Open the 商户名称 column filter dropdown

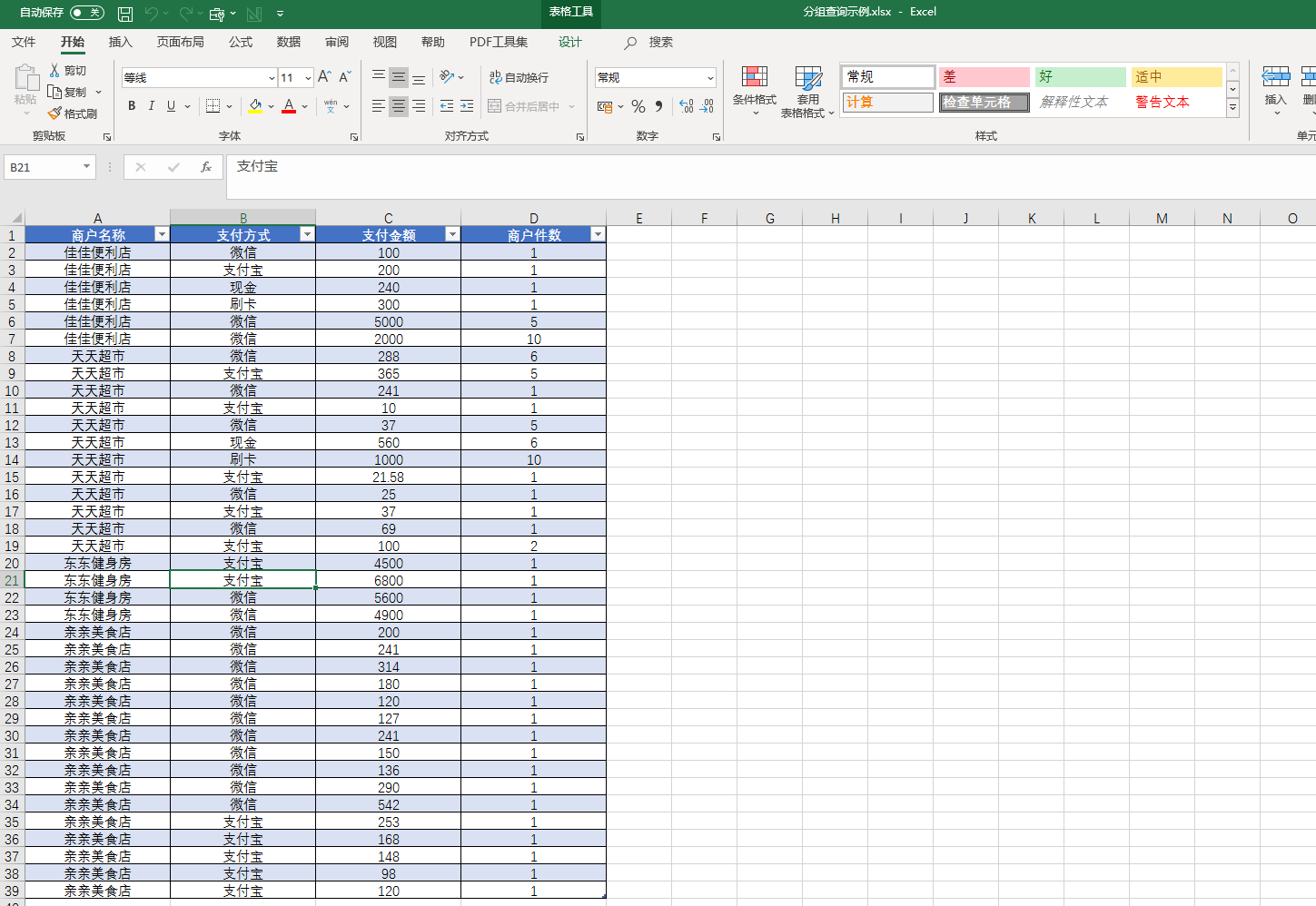pos(162,234)
